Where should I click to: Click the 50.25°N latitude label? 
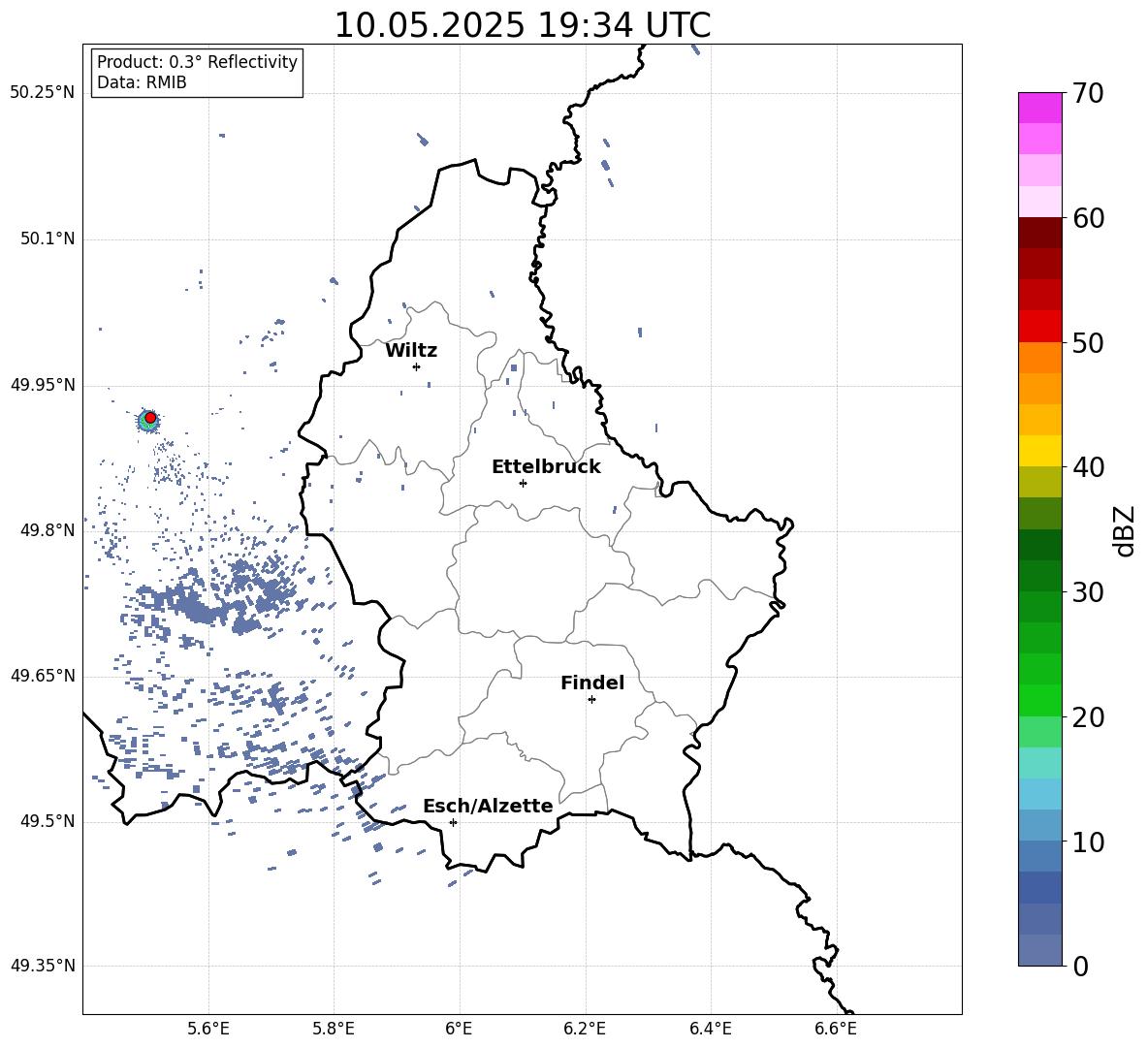coord(43,94)
